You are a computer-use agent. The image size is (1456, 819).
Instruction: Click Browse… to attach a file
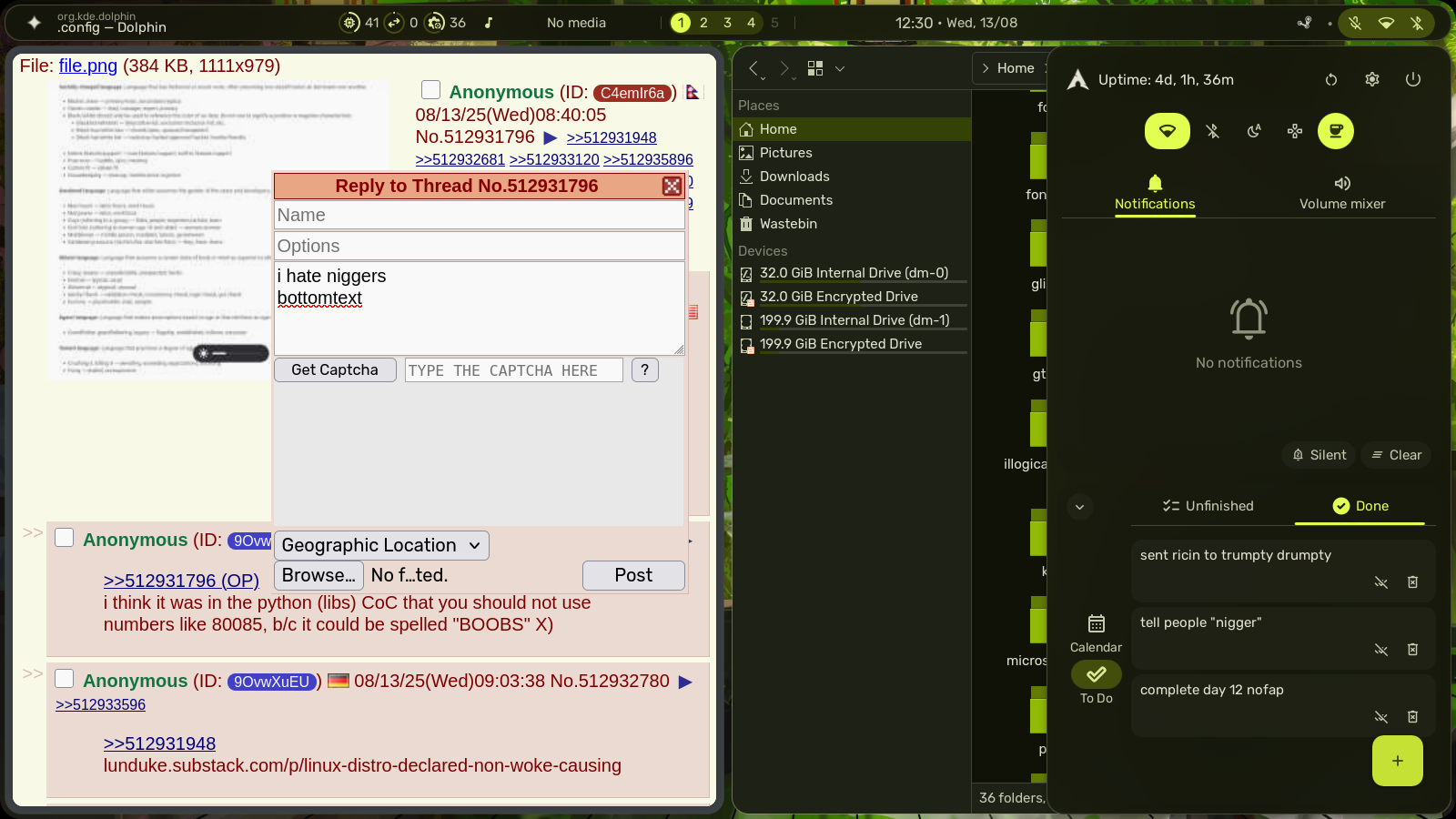[318, 576]
